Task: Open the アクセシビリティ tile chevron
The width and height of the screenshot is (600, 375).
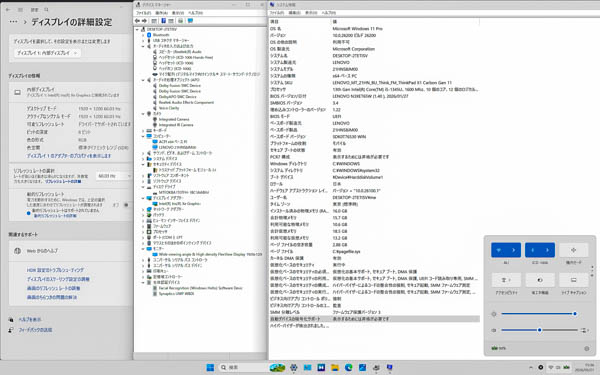Action: [510, 280]
